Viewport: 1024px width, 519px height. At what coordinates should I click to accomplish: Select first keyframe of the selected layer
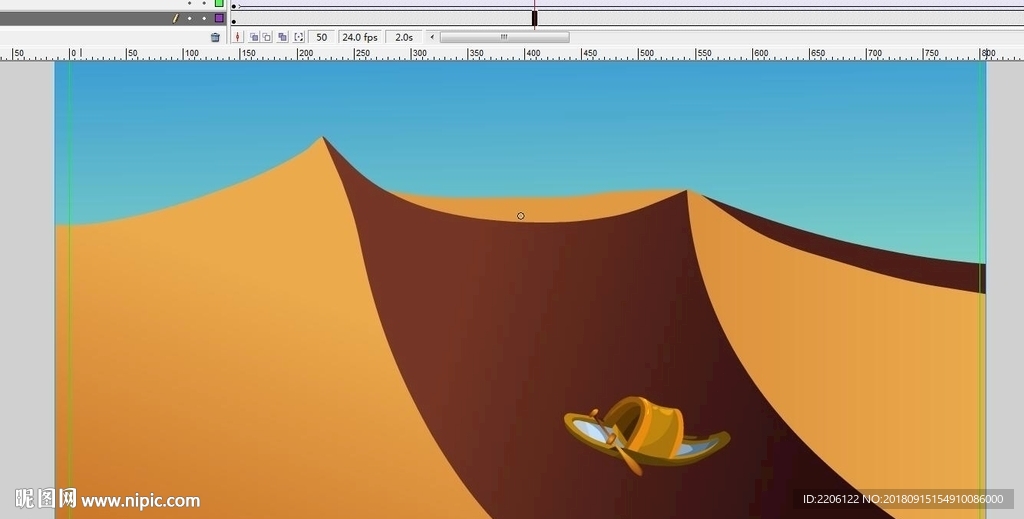click(234, 21)
